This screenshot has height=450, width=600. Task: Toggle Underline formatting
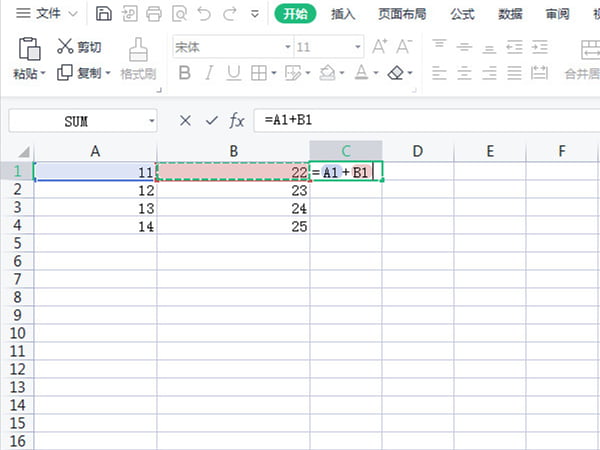(x=232, y=73)
